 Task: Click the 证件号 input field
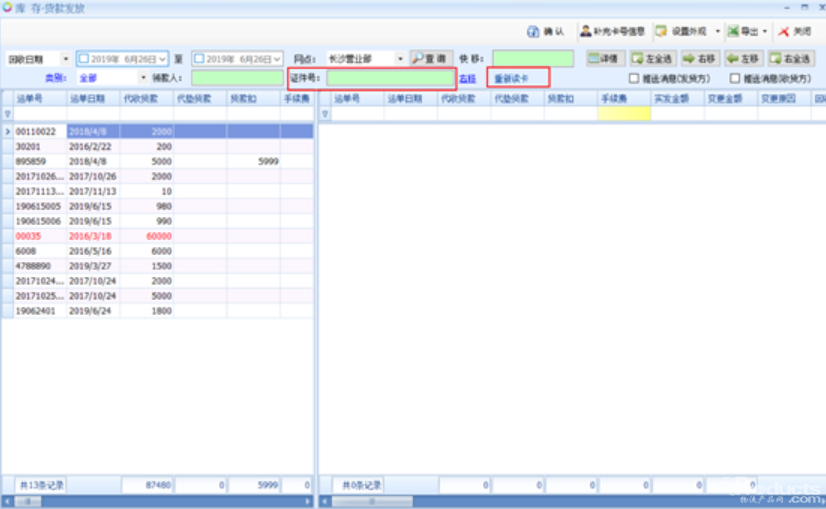point(390,78)
